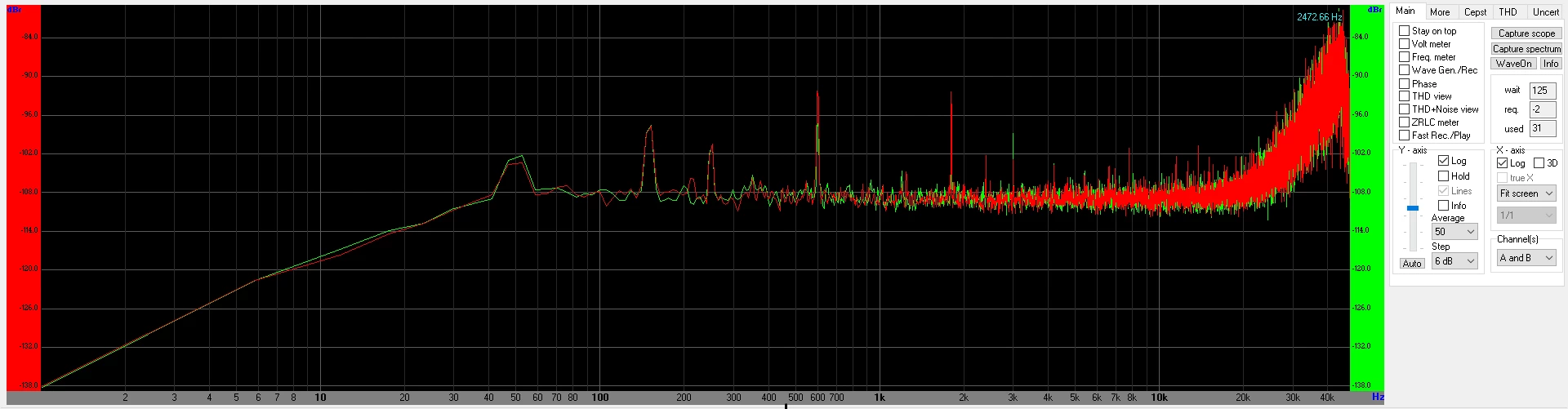Toggle the Y-axis Info checkbox

click(1444, 206)
